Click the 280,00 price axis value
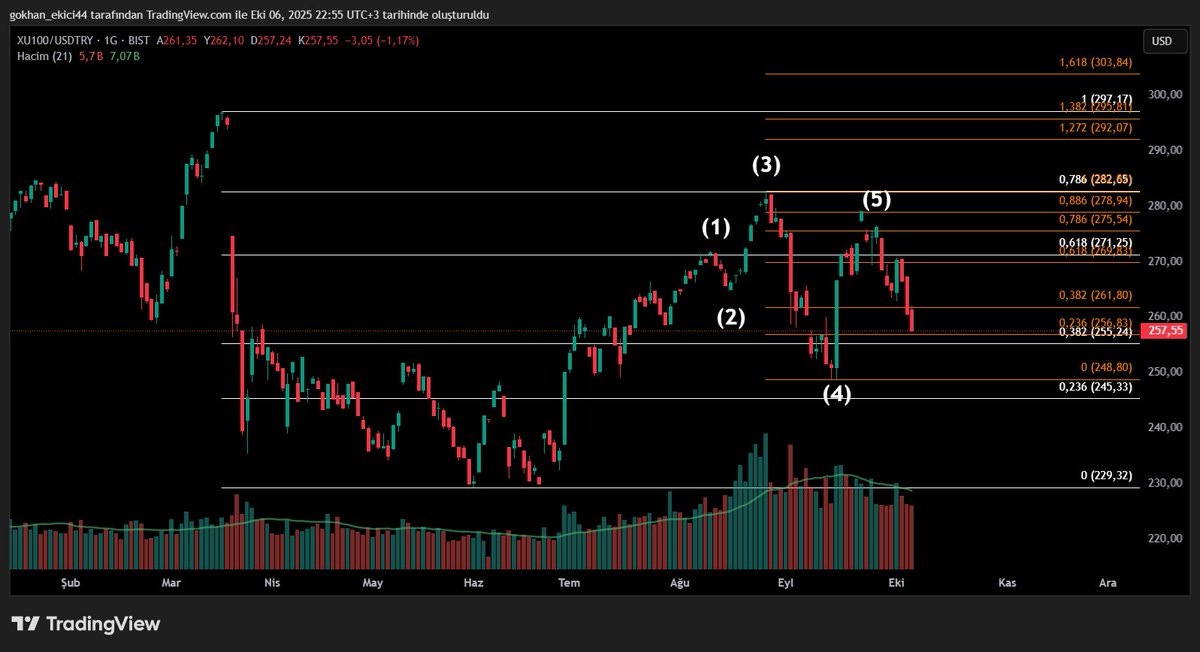1200x652 pixels. click(1165, 206)
